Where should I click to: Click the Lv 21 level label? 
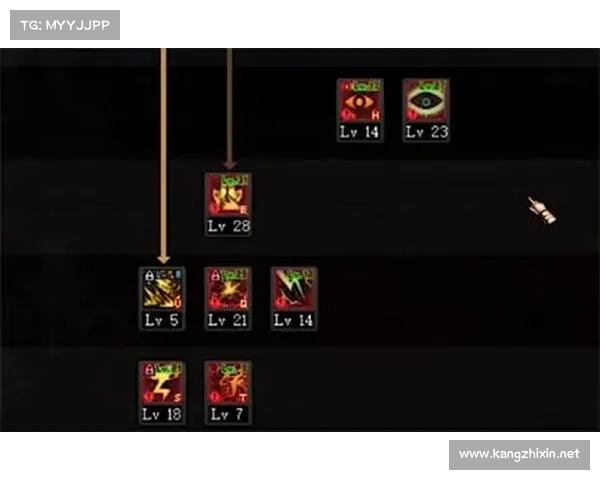click(x=228, y=320)
